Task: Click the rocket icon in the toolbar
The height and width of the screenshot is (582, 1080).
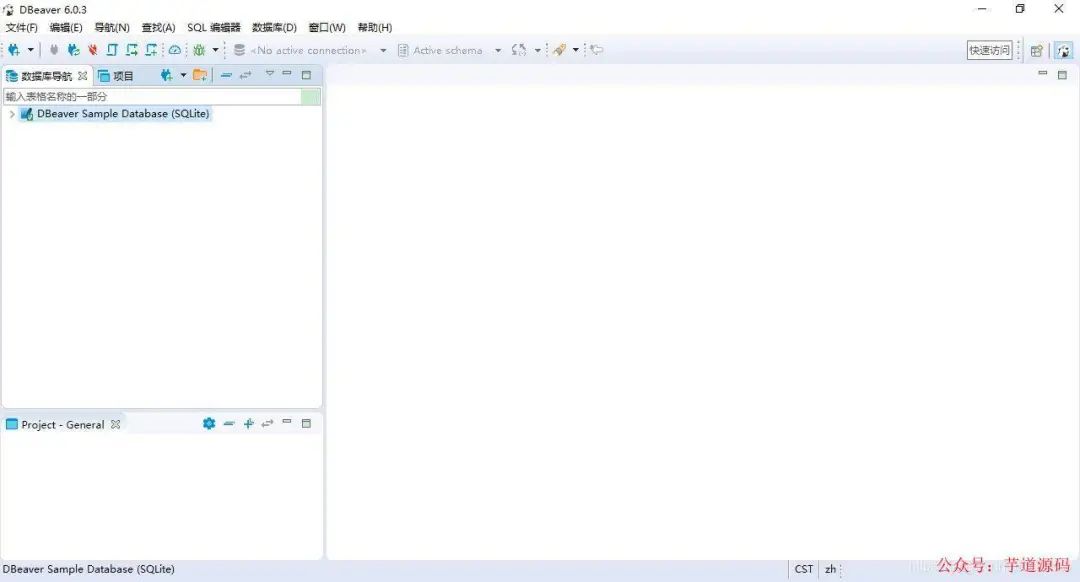Action: (559, 50)
